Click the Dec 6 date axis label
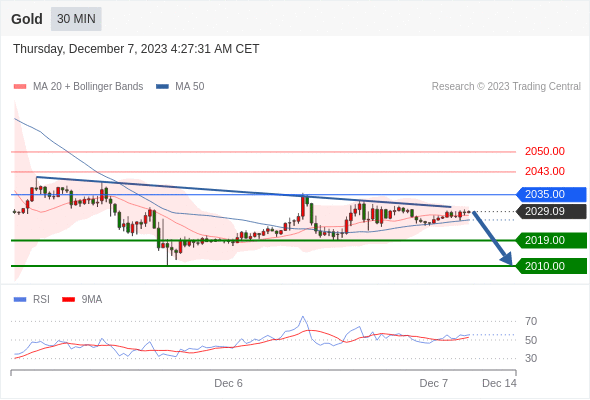 click(x=228, y=383)
